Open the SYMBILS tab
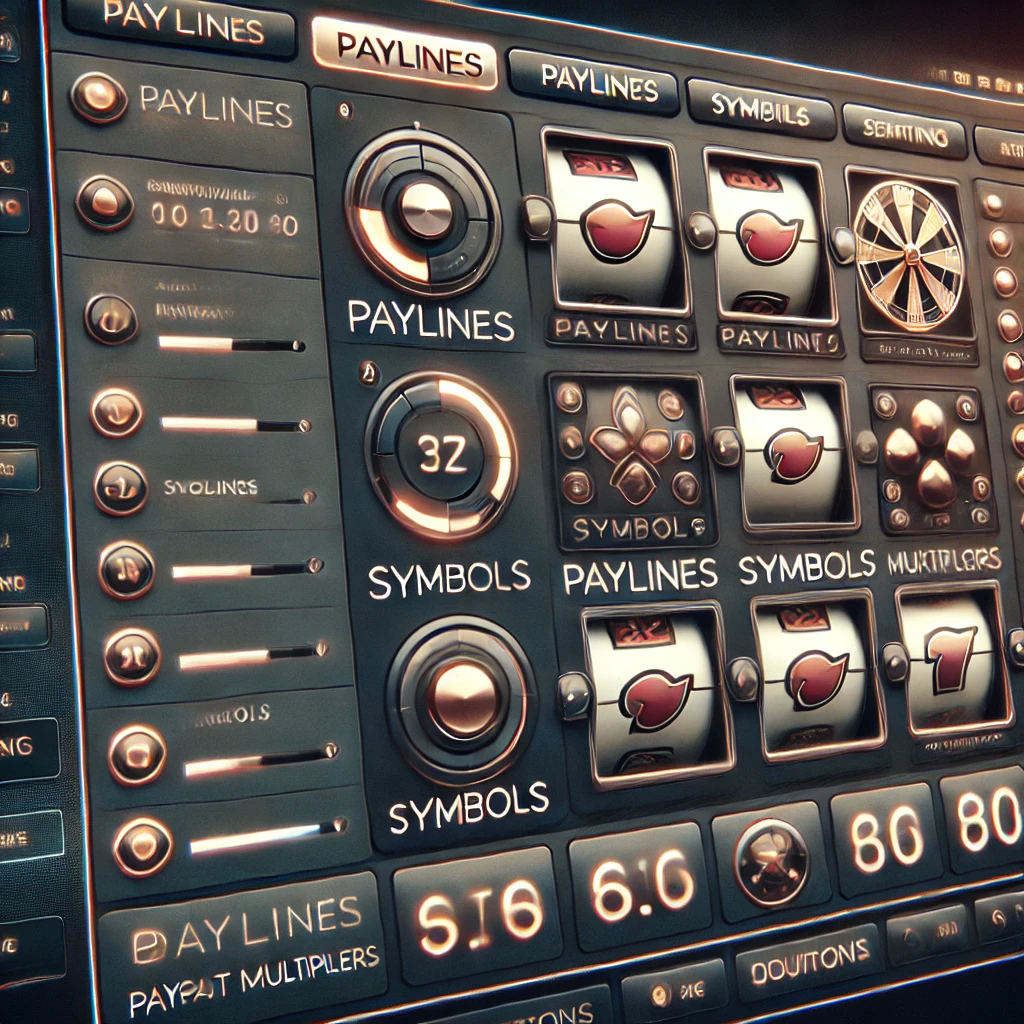1024x1024 pixels. pyautogui.click(x=761, y=110)
